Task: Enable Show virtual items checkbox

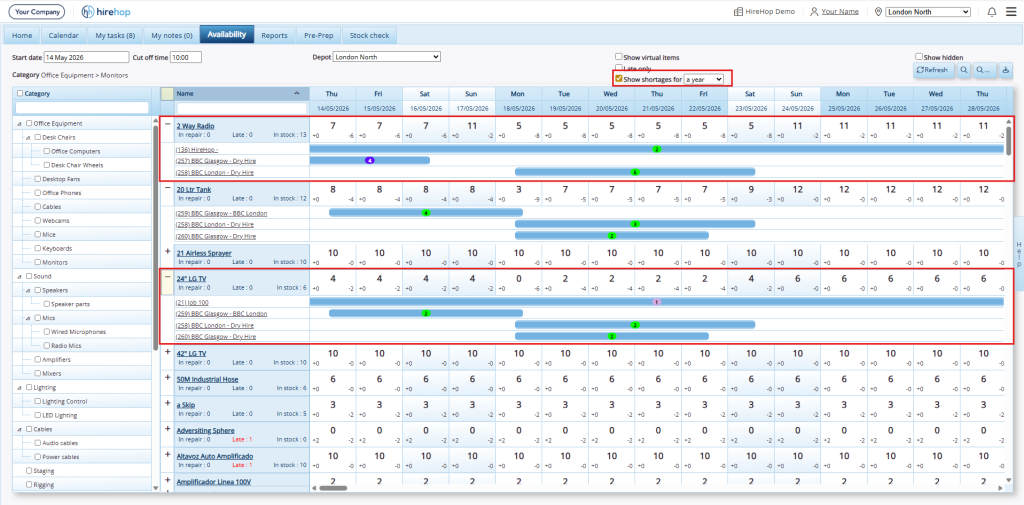Action: coord(618,57)
